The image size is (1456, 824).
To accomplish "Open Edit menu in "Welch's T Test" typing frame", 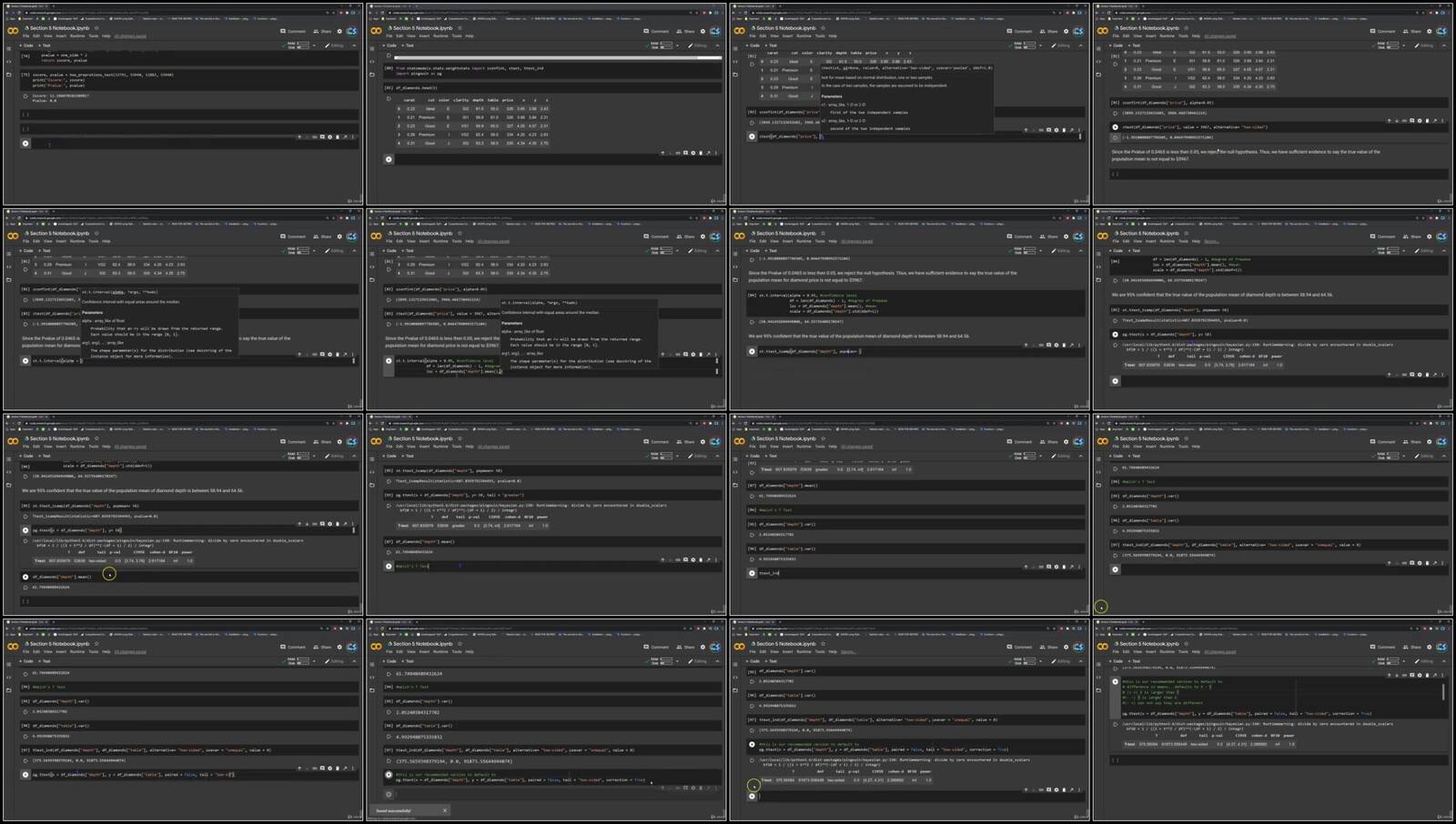I will [399, 447].
